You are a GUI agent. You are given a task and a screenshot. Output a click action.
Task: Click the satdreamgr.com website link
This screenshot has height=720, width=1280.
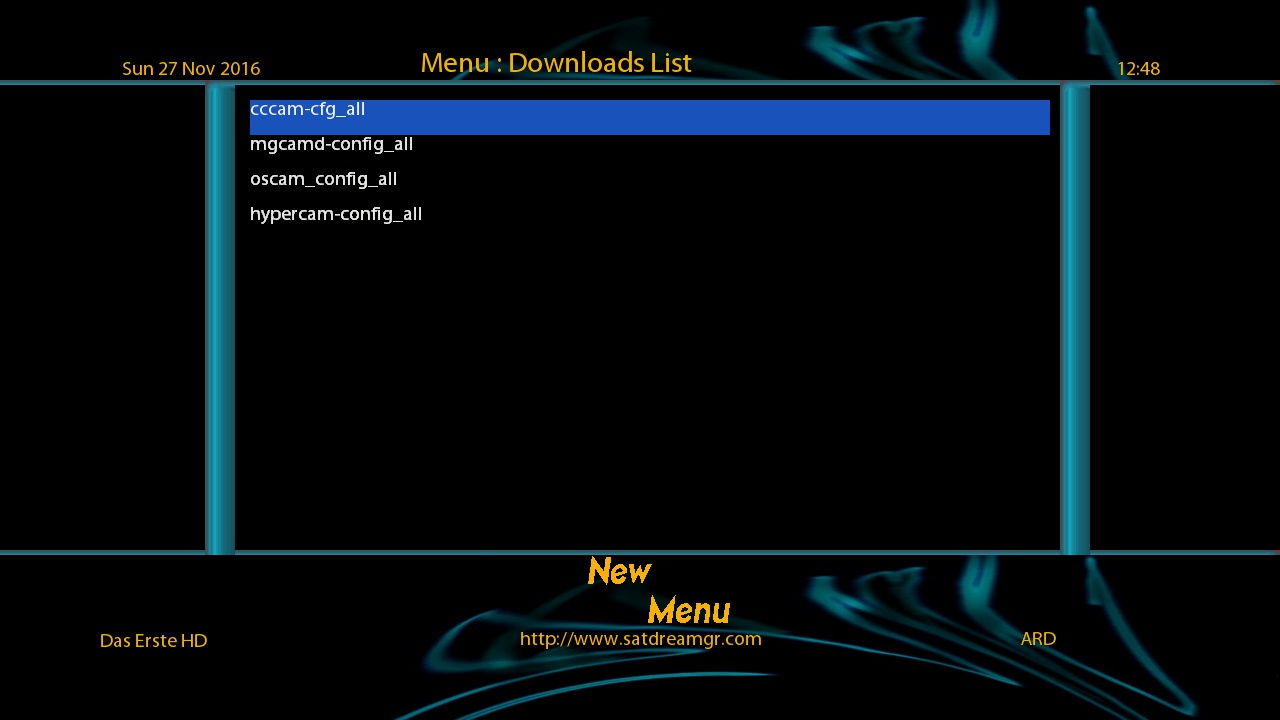(x=640, y=638)
